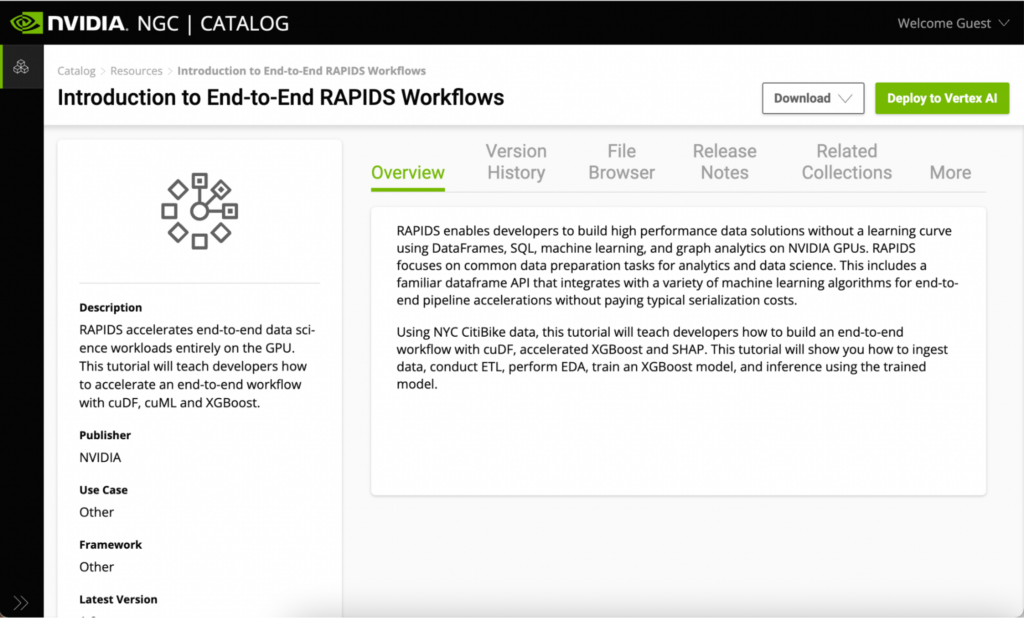This screenshot has width=1024, height=618.
Task: Open the Welcome Guest account menu
Action: (x=943, y=22)
